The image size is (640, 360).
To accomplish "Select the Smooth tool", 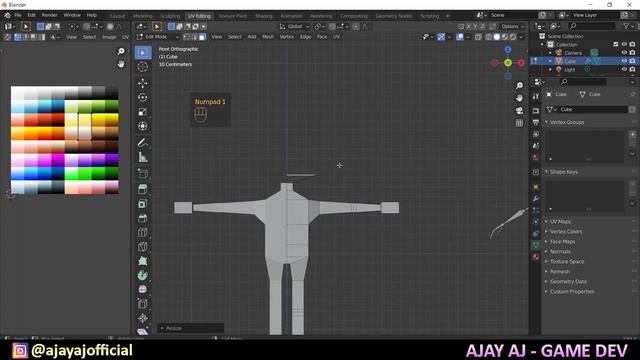I will [x=143, y=289].
